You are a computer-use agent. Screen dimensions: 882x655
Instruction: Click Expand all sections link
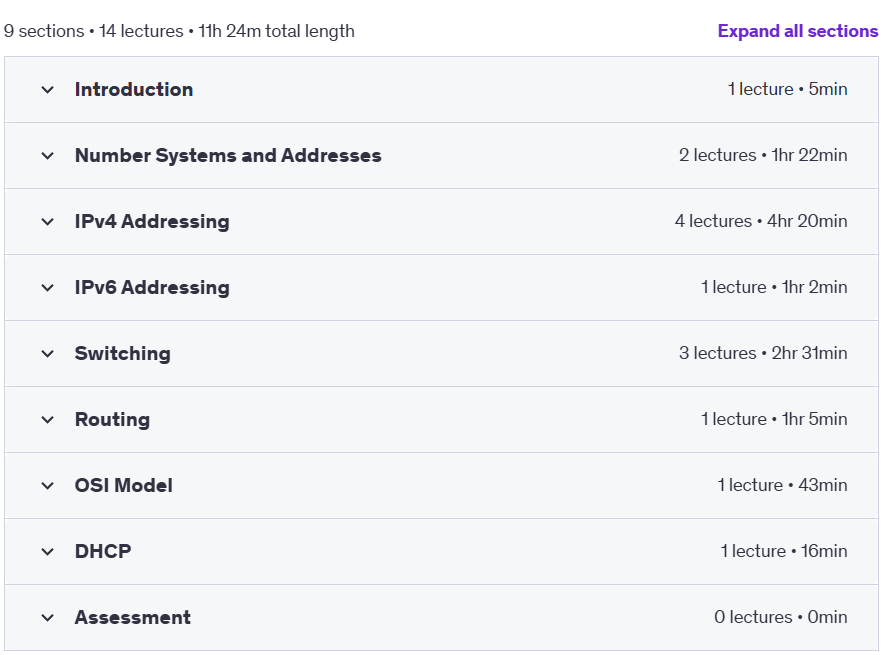pos(798,31)
